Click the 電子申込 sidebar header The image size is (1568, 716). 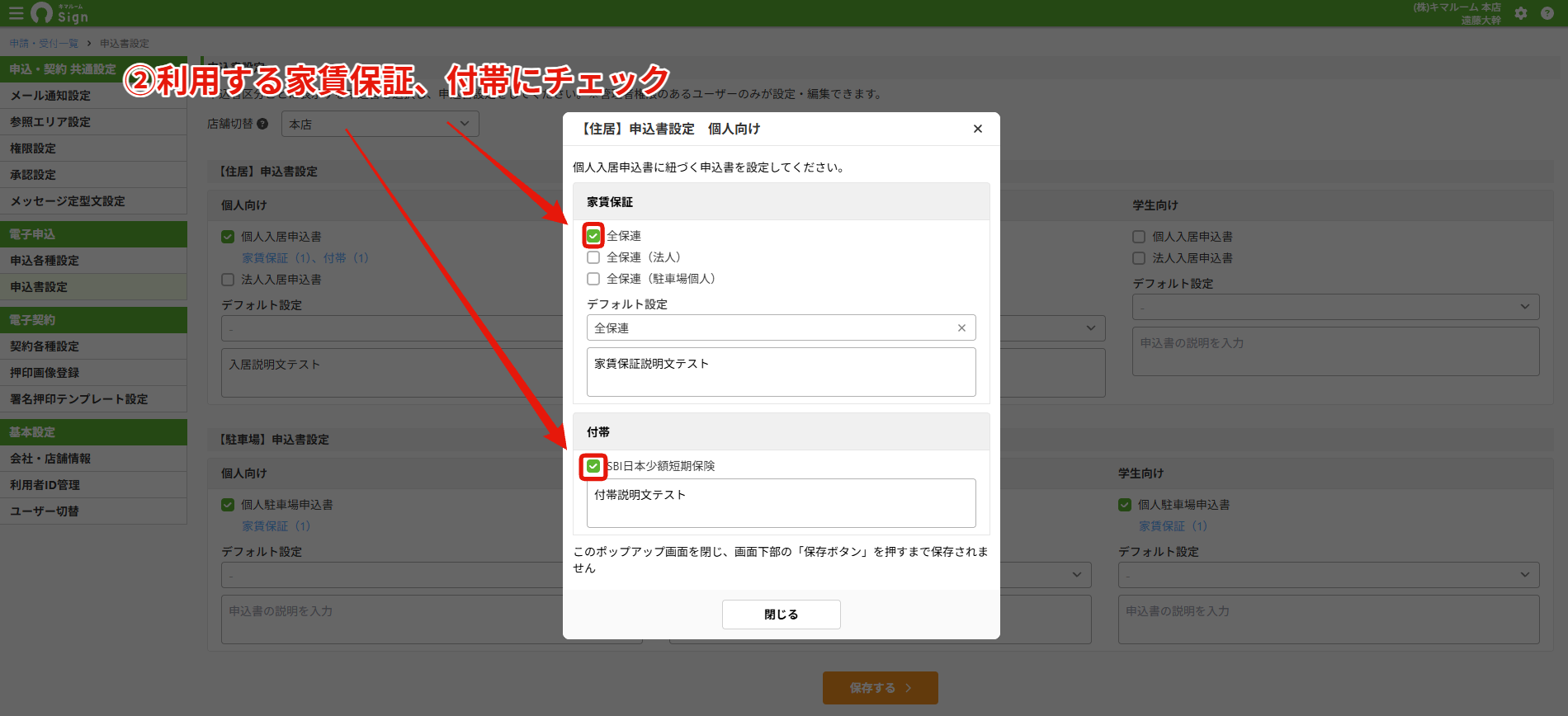coord(93,234)
